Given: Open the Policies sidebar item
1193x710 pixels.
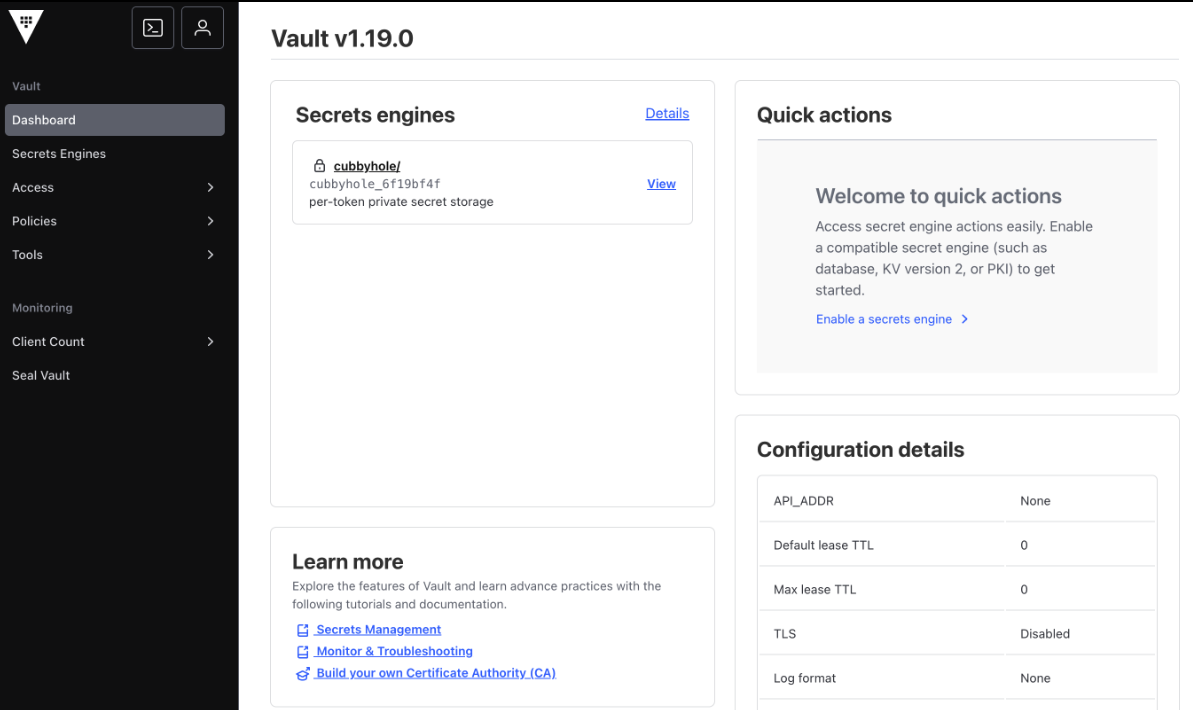Looking at the screenshot, I should point(115,221).
